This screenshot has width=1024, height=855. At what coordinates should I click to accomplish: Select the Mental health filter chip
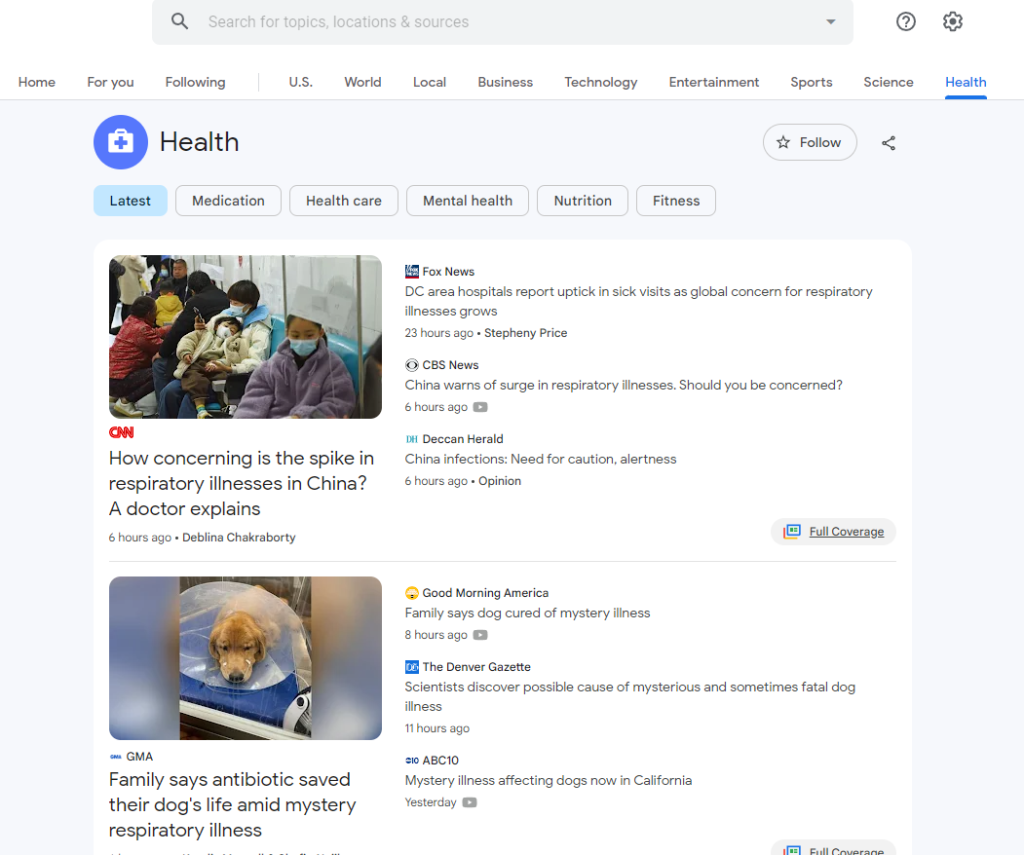[x=467, y=201]
